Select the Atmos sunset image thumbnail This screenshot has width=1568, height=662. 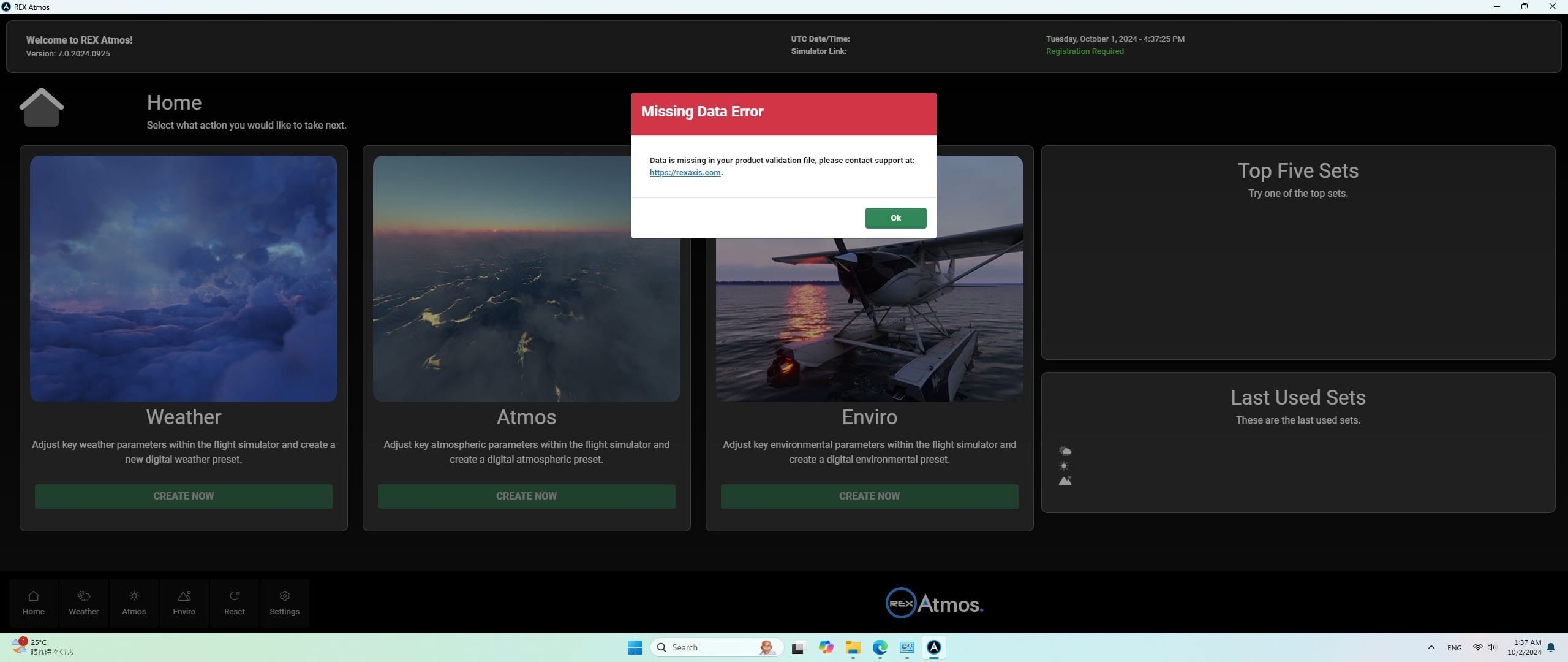tap(527, 279)
